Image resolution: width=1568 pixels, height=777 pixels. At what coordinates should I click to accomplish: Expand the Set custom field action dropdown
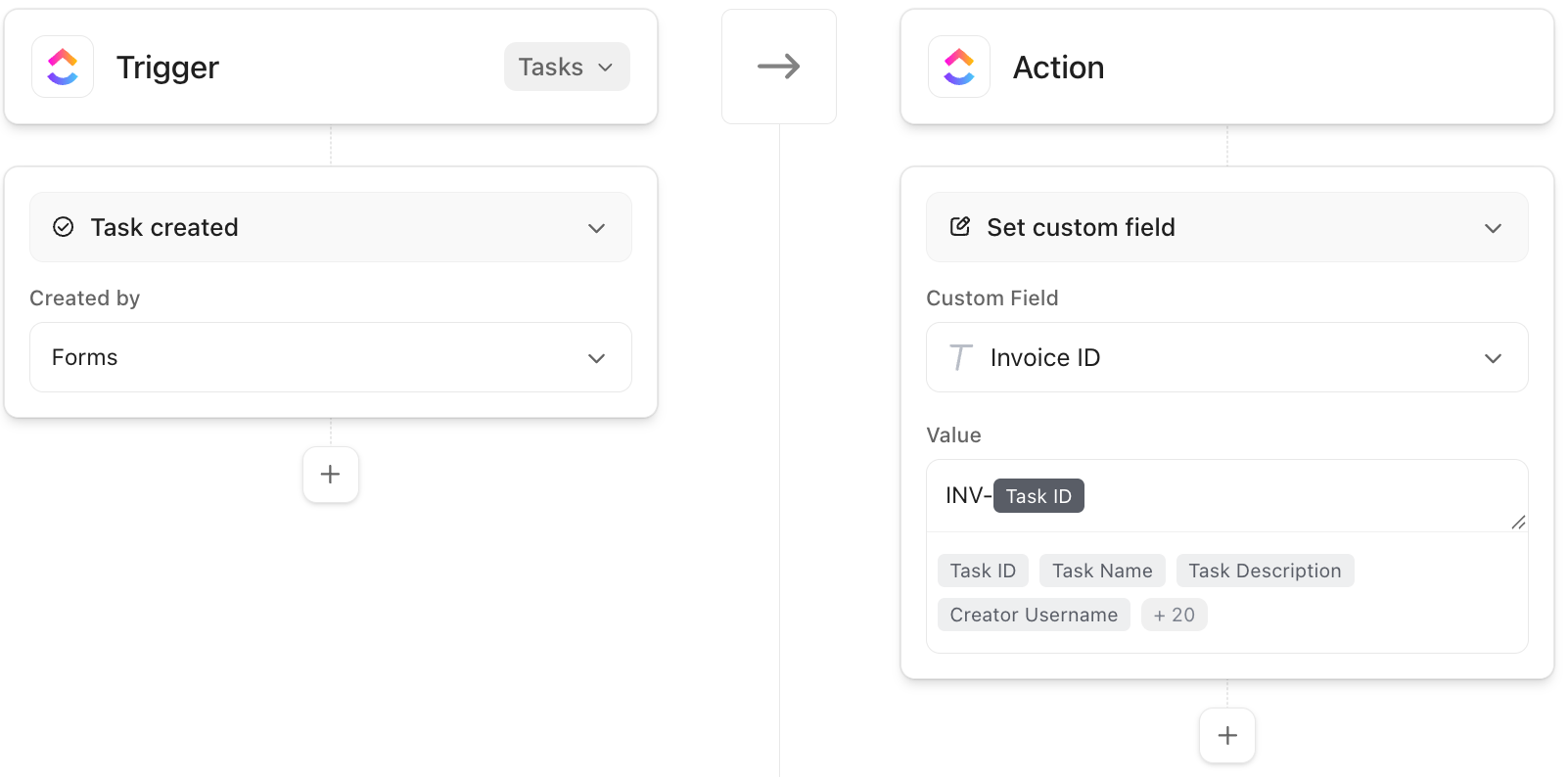tap(1493, 228)
